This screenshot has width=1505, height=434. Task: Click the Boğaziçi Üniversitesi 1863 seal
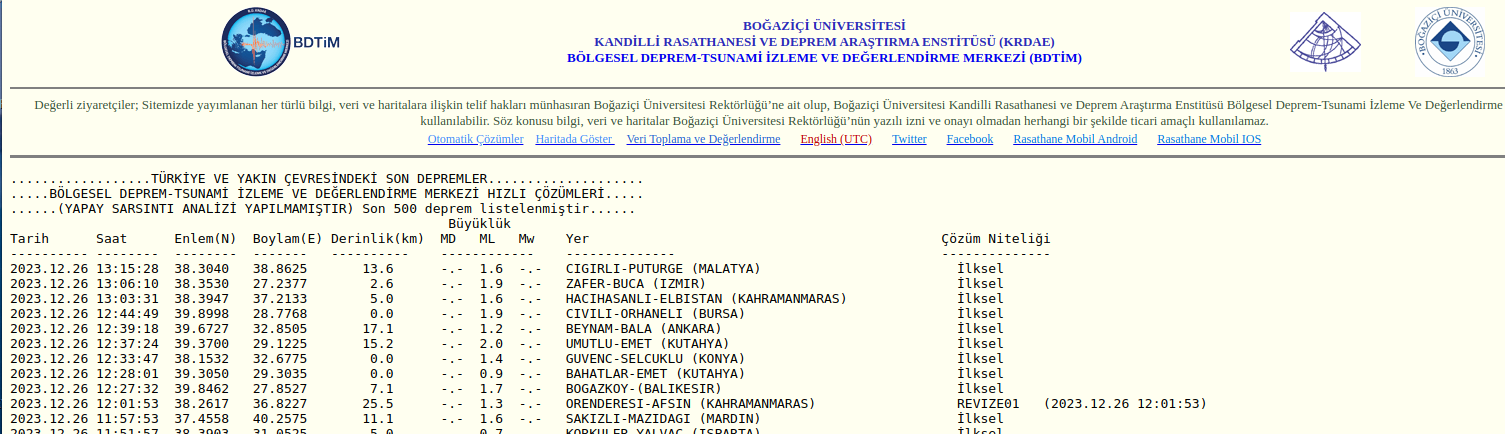1448,44
